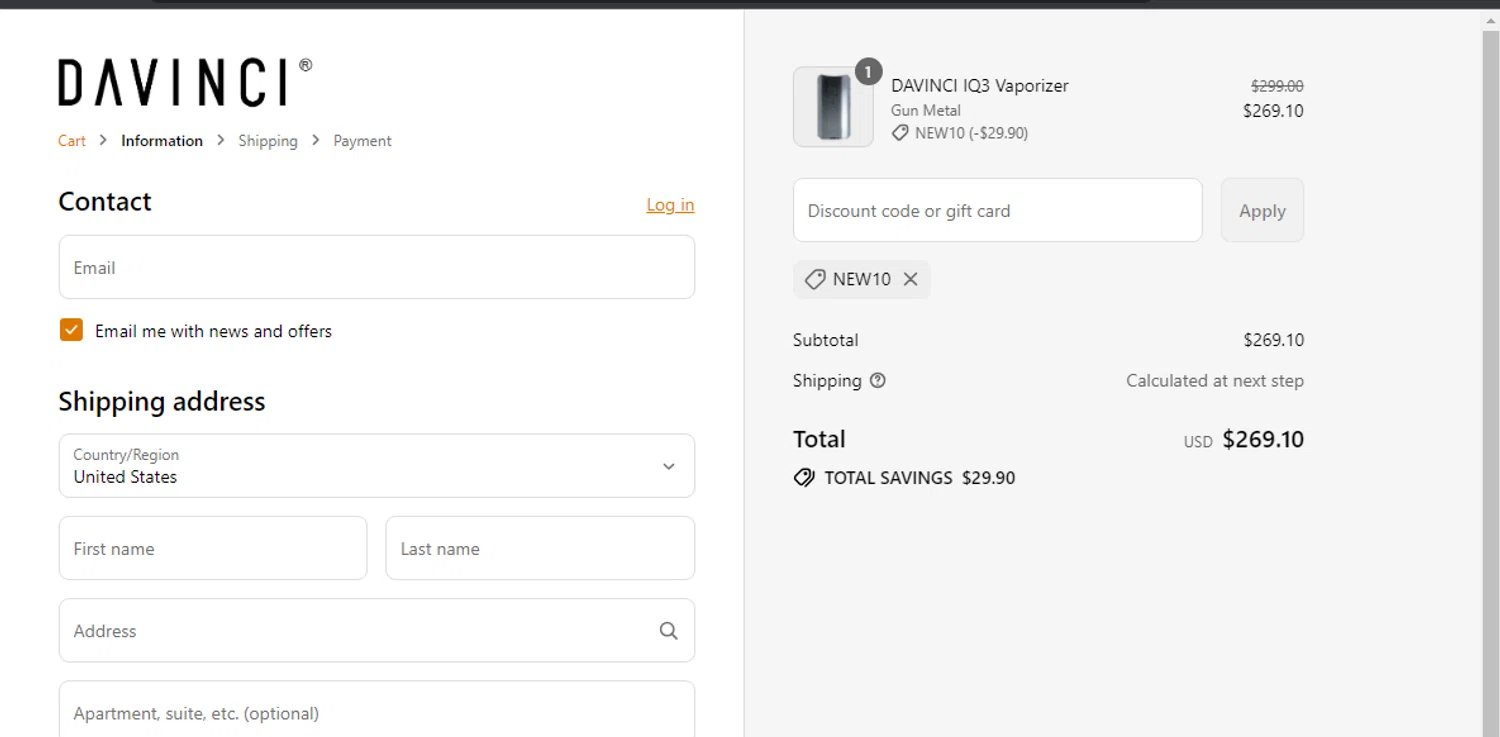Click the Contact heading
Image resolution: width=1500 pixels, height=737 pixels.
[x=105, y=202]
